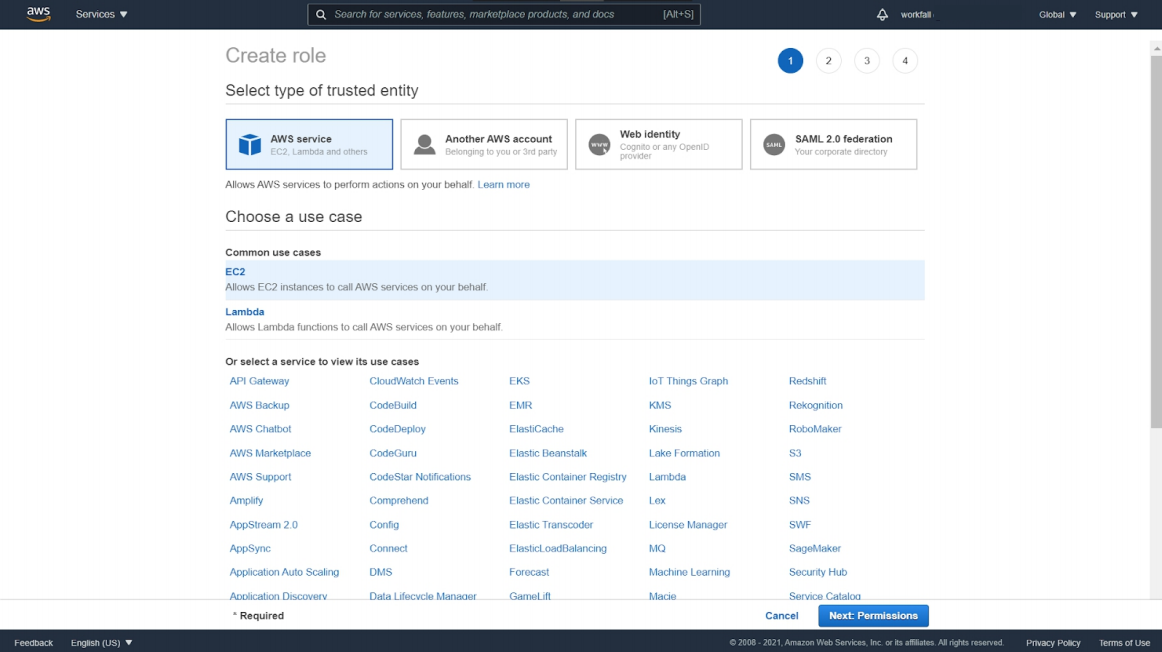1162x652 pixels.
Task: Select the Elastic Container Registry service
Action: pos(568,476)
